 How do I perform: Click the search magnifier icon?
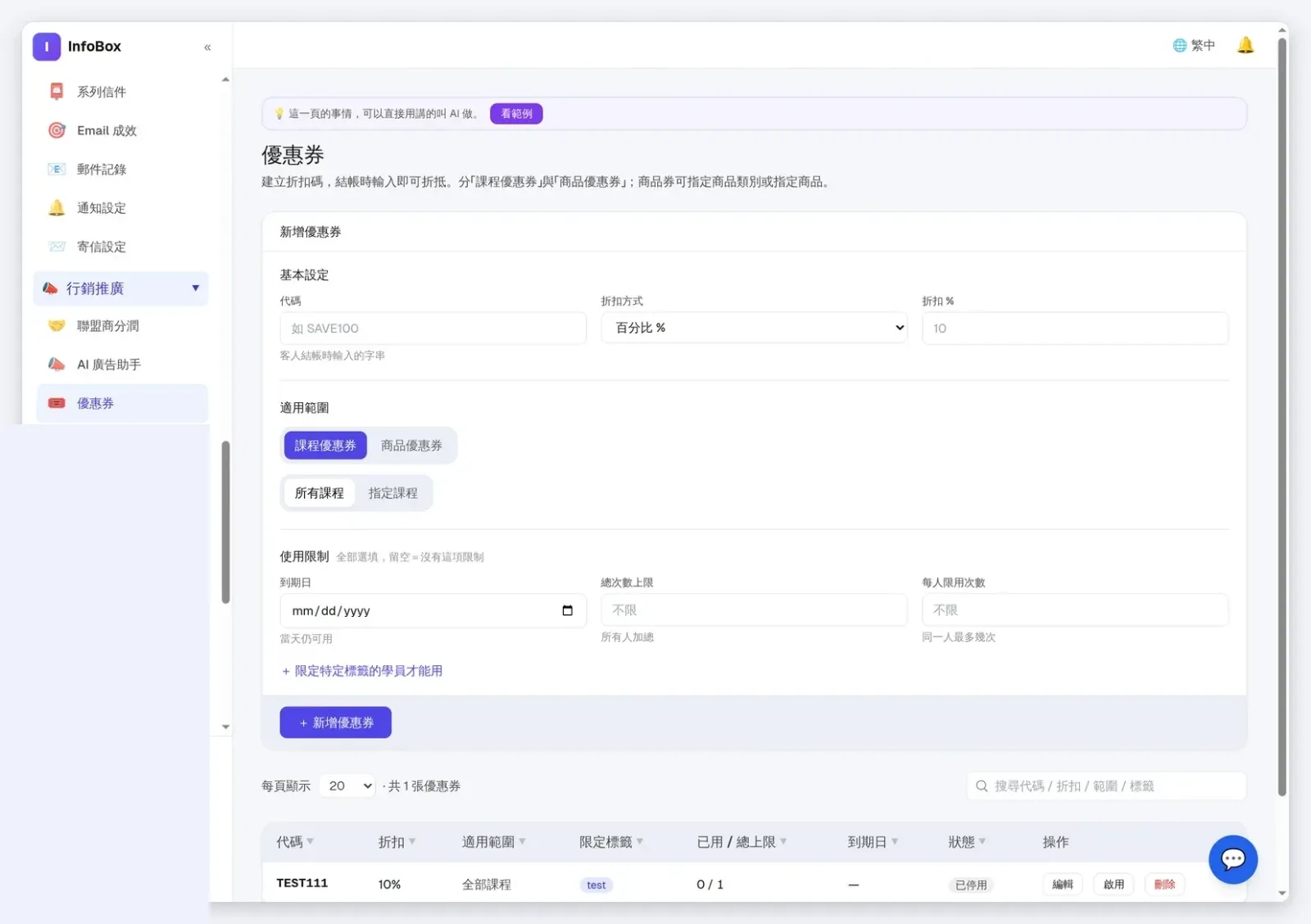coord(982,786)
